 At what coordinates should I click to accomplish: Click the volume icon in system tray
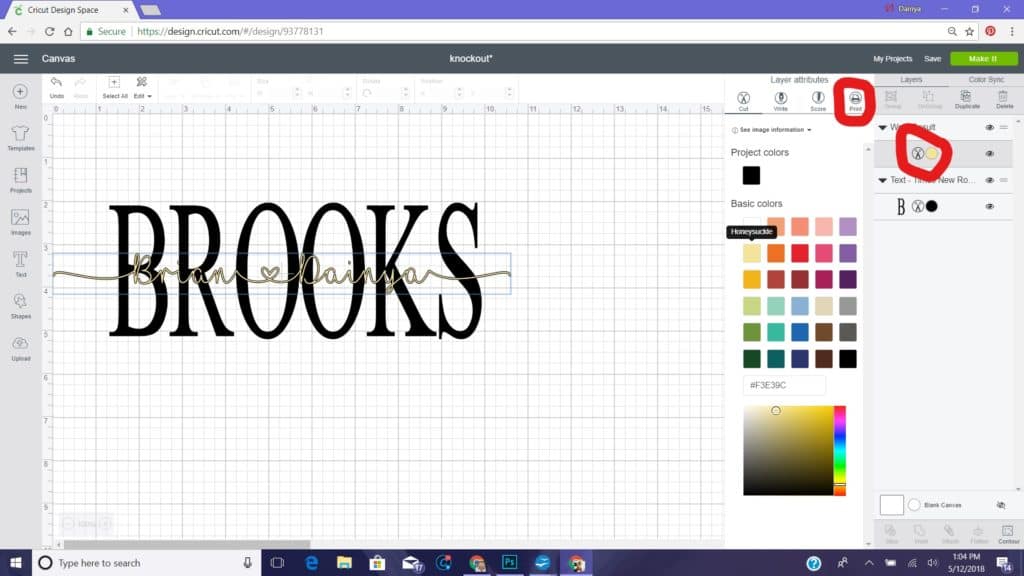(x=933, y=562)
